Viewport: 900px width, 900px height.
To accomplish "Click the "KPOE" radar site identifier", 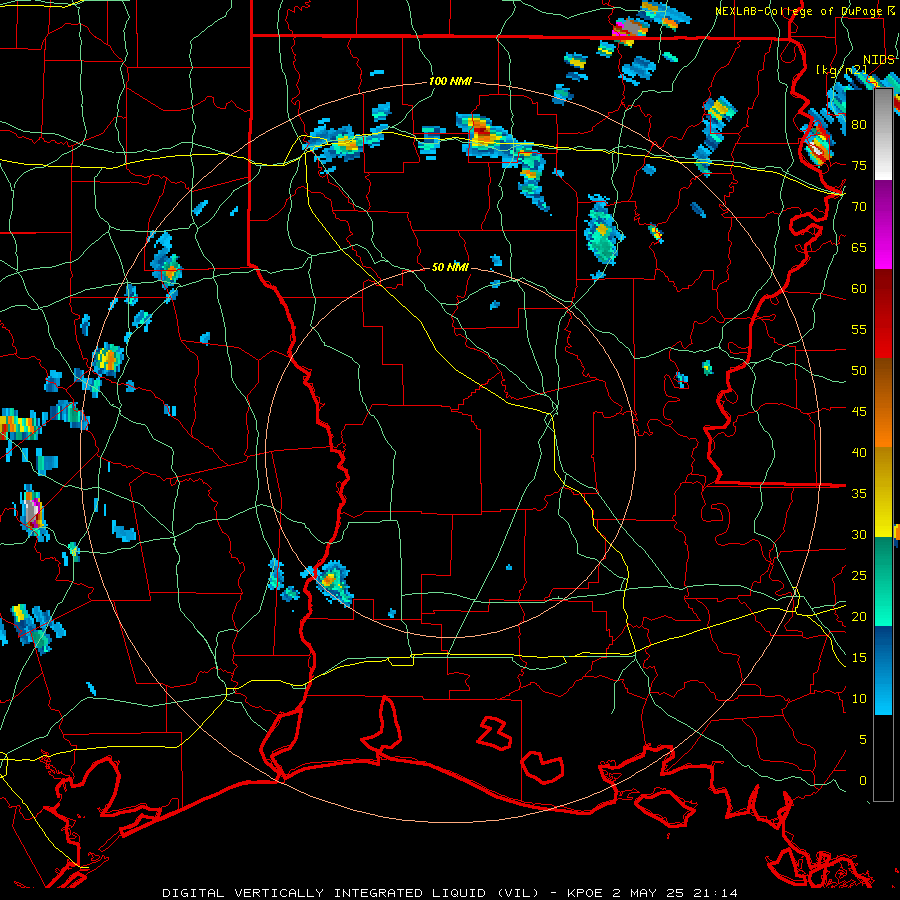I will click(x=585, y=893).
